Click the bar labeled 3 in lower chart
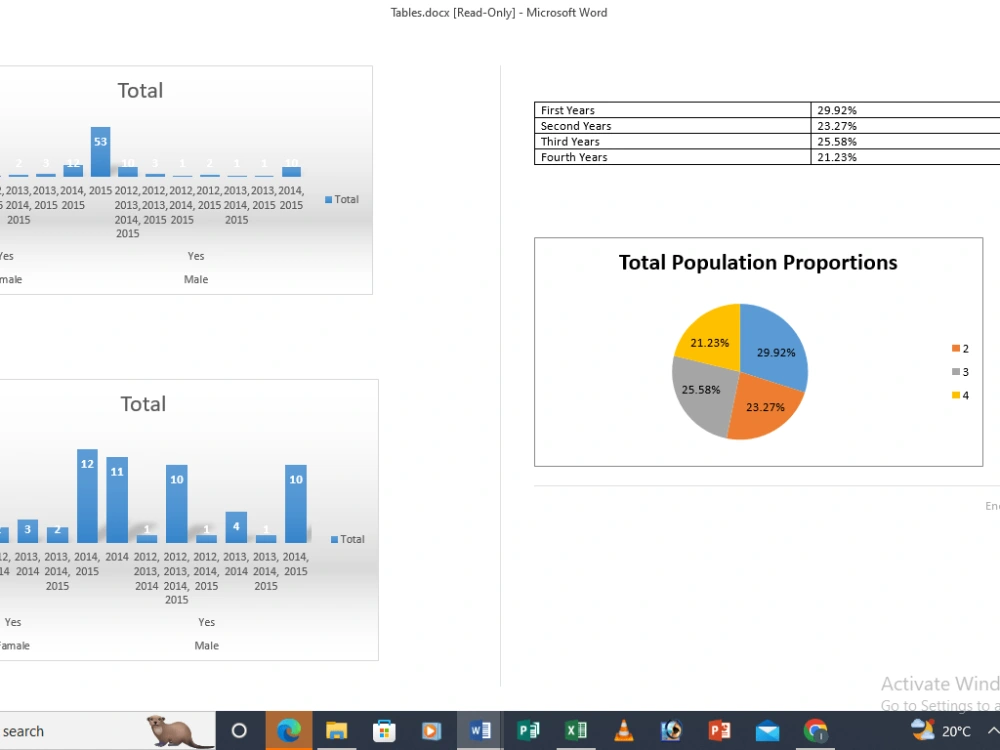The image size is (1000, 750). [27, 531]
